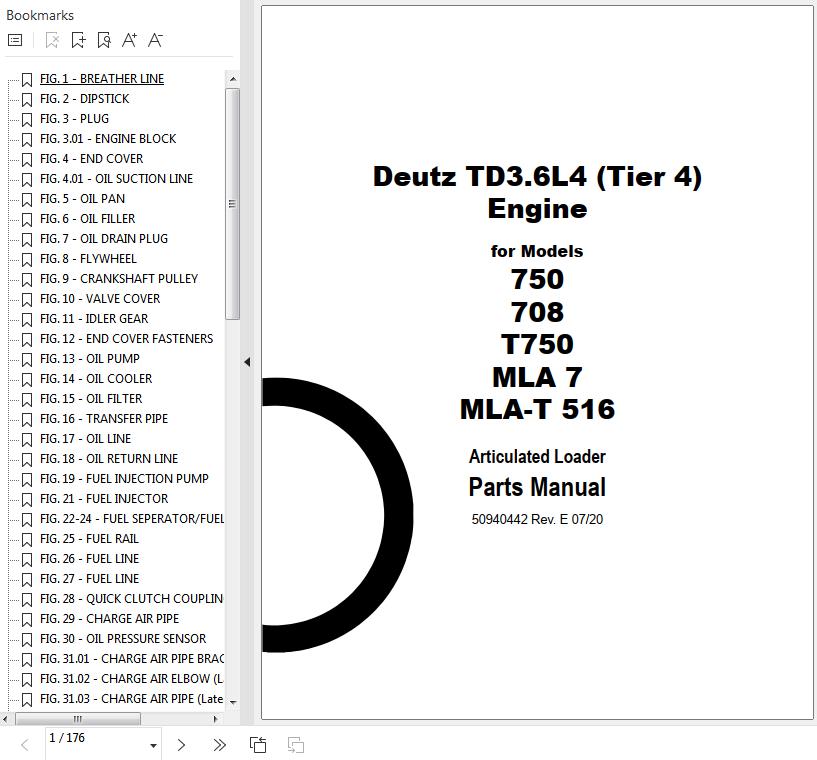Viewport: 817px width, 760px height.
Task: Click the next view icon
Action: [x=296, y=745]
